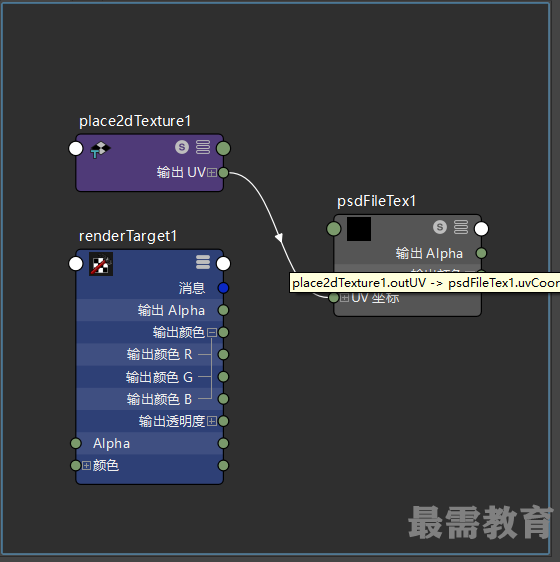Click the 输出 Alpha port on renderTarget1
Screen dimensions: 560x562
click(223, 310)
